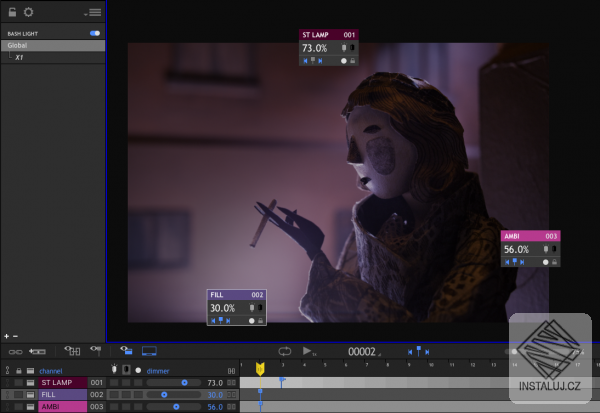Go to previous keyframe in timeline toolbar
The image size is (600, 413).
click(410, 352)
